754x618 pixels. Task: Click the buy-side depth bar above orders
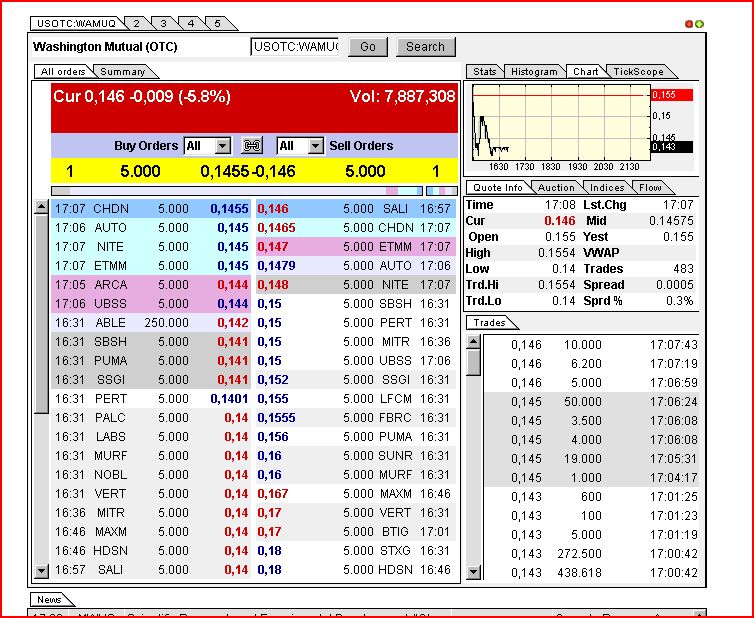pos(237,191)
